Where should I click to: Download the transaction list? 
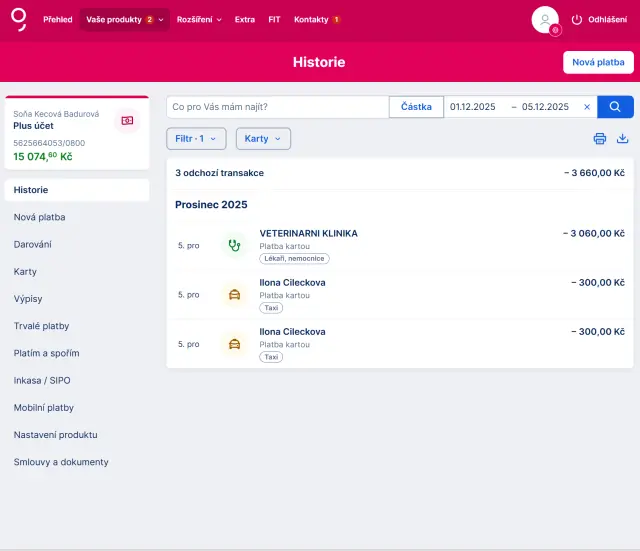(x=622, y=139)
